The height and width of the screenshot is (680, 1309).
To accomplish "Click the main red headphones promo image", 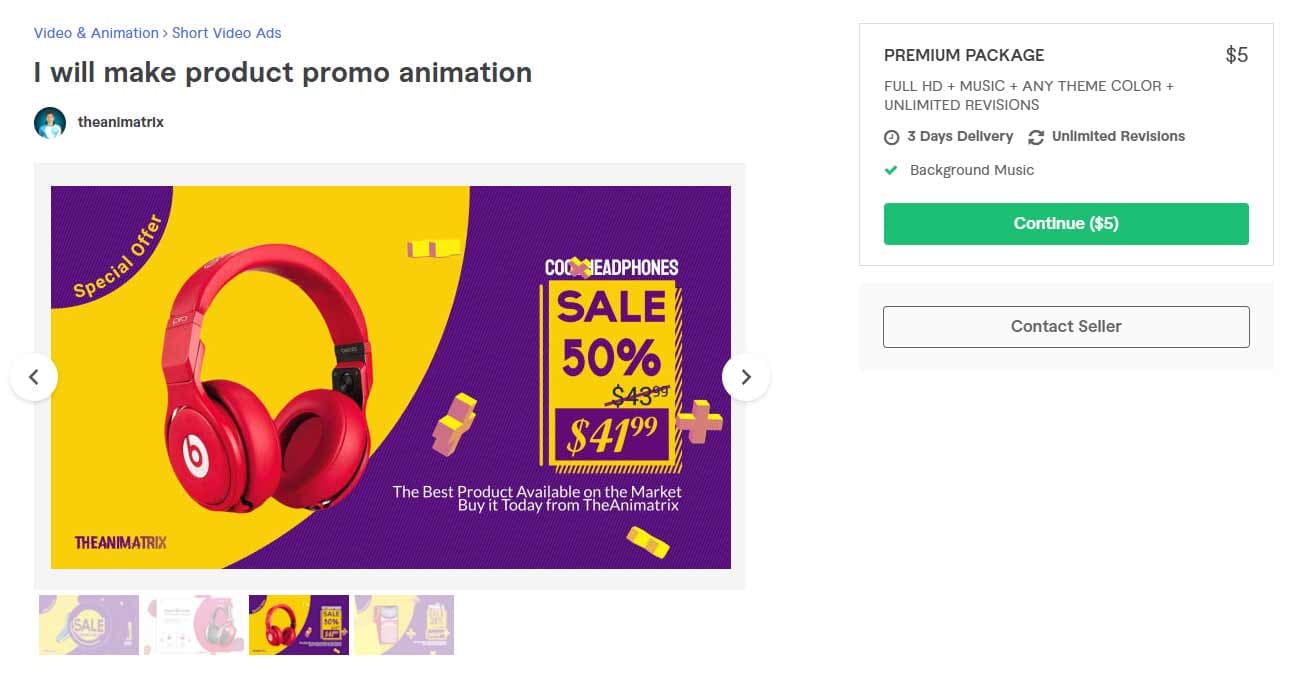I will point(391,377).
